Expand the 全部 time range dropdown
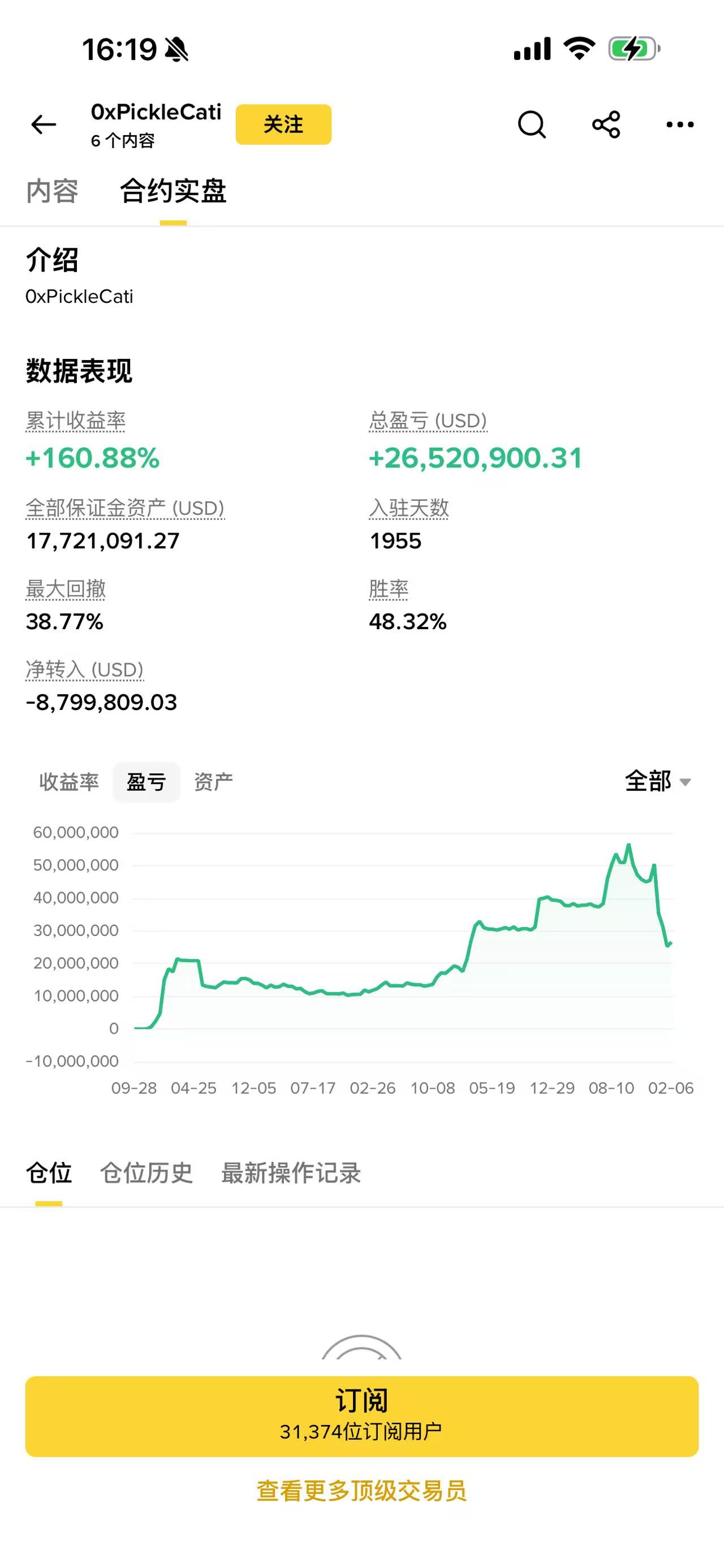This screenshot has height=1568, width=724. pos(658,781)
